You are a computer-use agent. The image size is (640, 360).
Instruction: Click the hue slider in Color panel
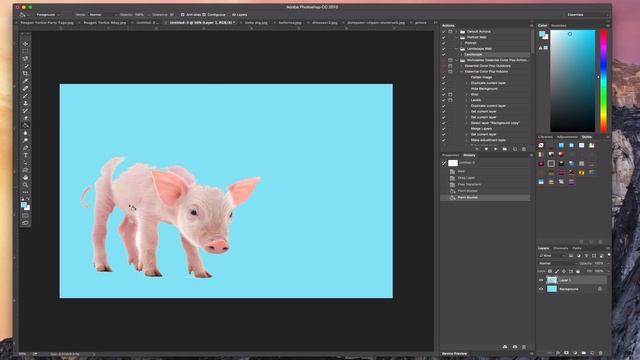click(603, 81)
